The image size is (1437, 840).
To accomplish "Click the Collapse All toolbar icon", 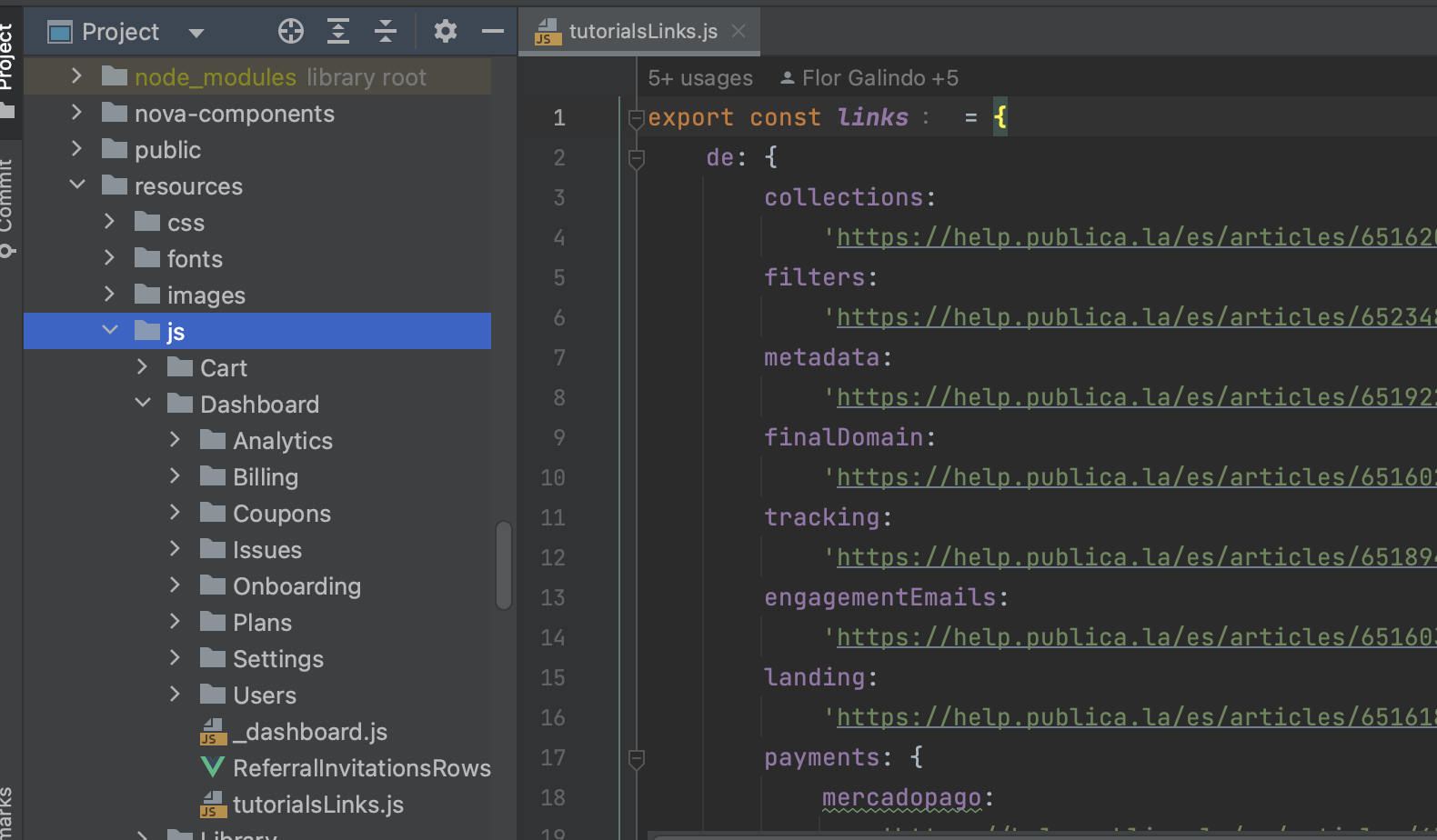I will point(386,32).
